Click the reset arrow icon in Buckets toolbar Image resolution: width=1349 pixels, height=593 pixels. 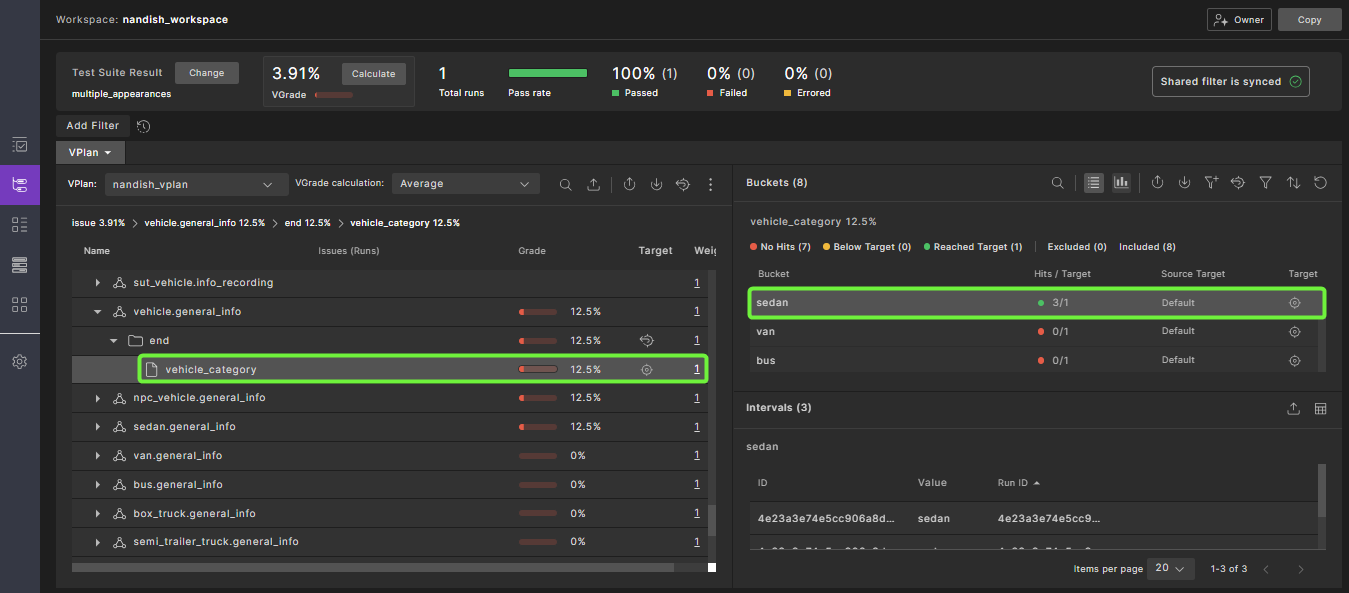click(1320, 183)
